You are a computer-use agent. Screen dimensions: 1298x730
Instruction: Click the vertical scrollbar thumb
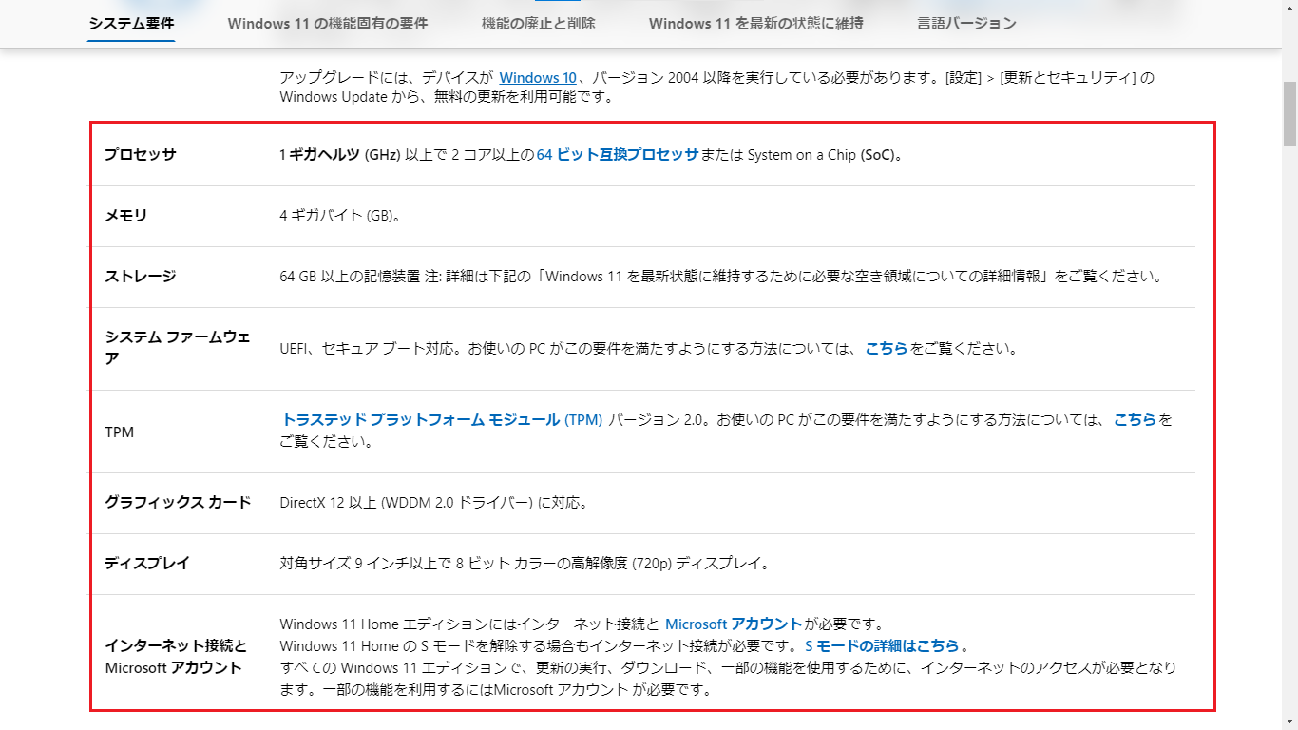pos(1289,114)
